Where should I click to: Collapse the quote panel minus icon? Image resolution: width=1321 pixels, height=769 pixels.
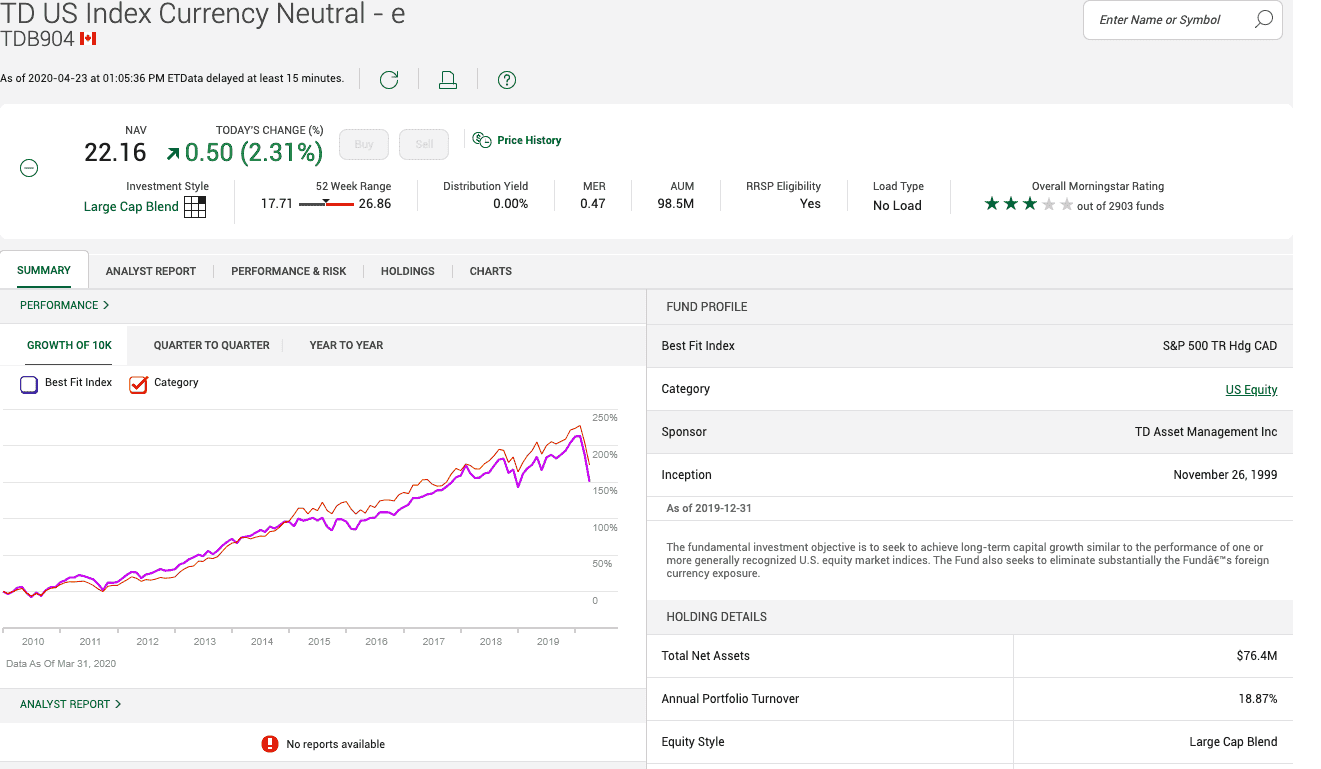tap(30, 169)
